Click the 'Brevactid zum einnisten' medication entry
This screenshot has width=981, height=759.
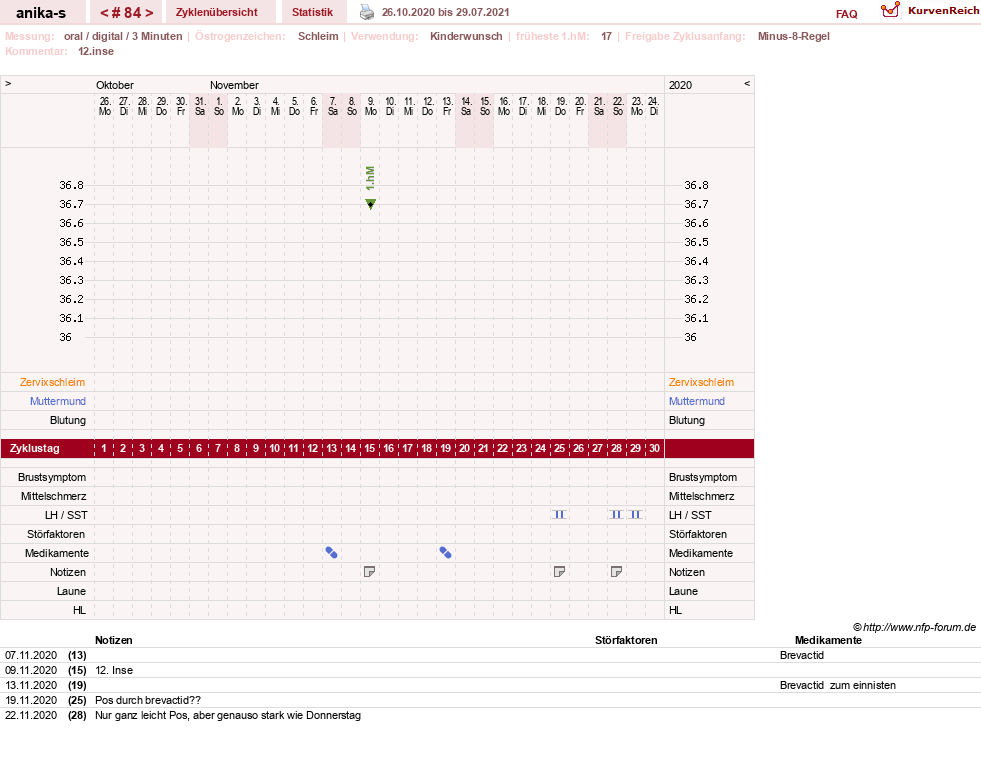838,685
